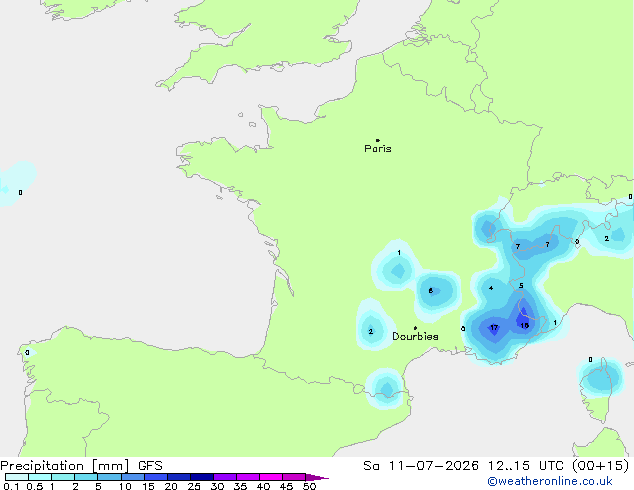Pick the 35–40 mm legend color box

pos(248,477)
